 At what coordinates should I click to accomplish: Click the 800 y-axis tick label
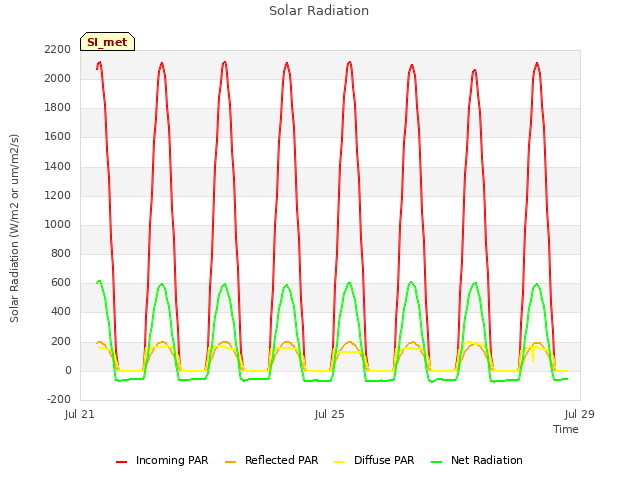(x=61, y=253)
